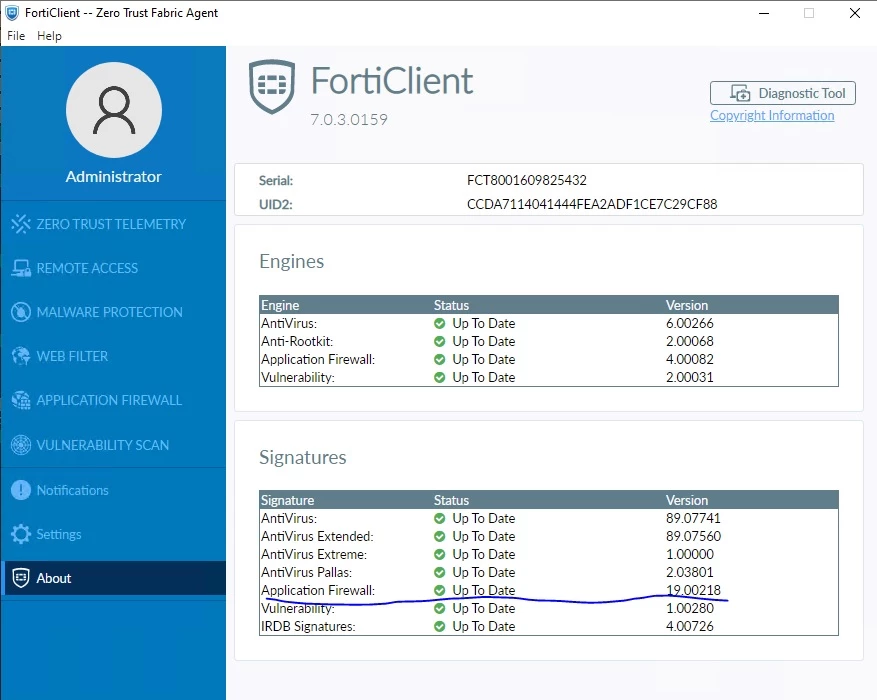
Task: Click the Vulnerability Scan radar icon
Action: point(21,445)
